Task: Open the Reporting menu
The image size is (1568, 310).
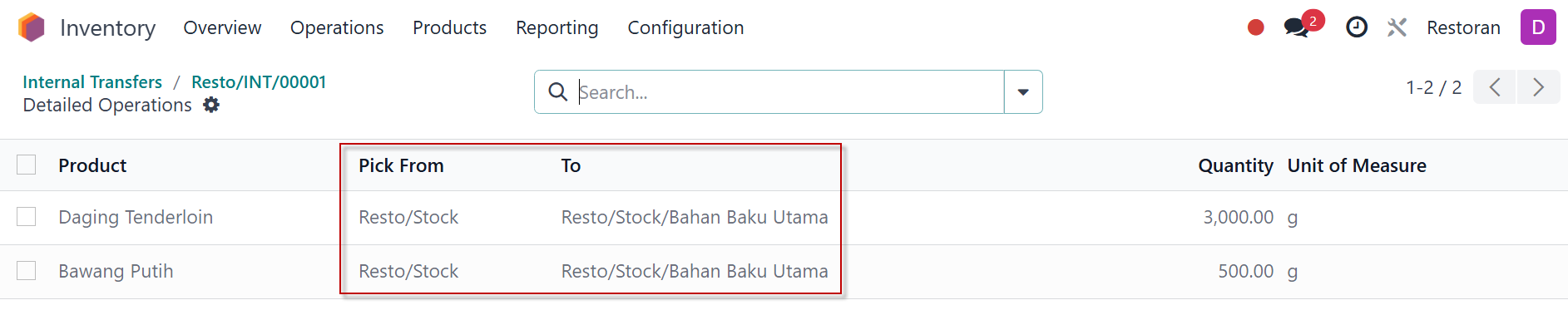Action: click(x=556, y=27)
